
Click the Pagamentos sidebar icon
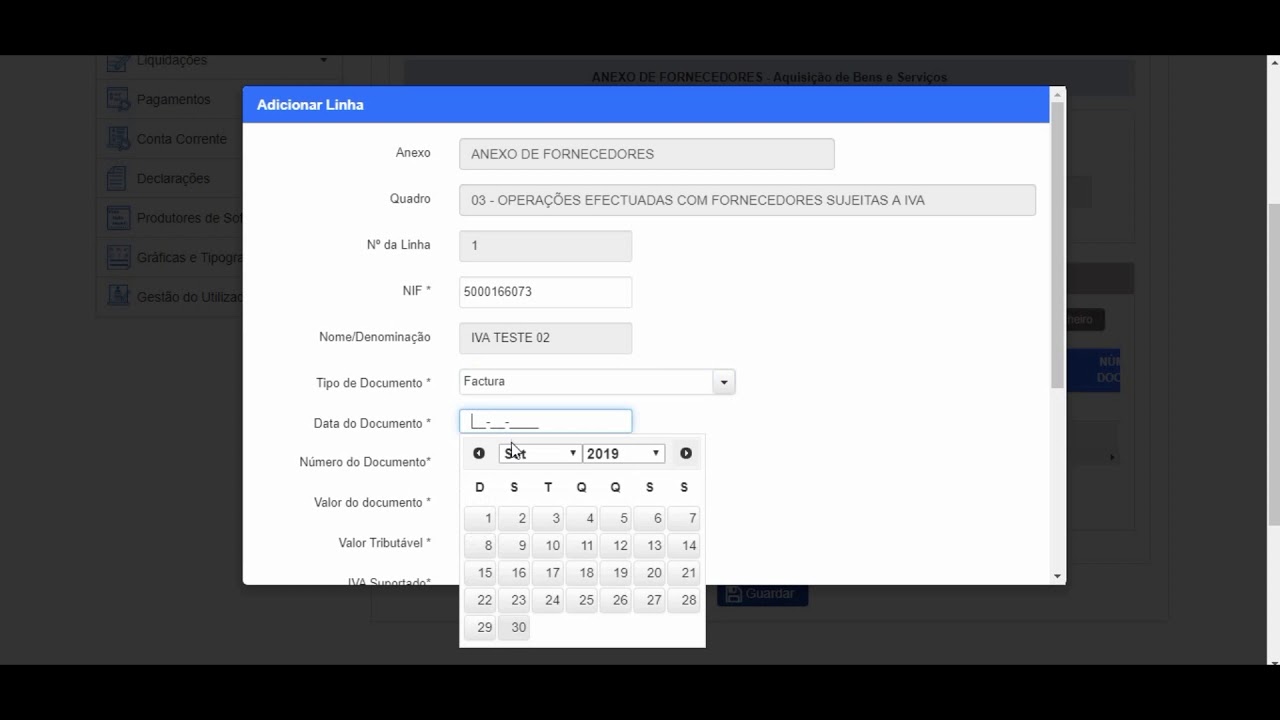119,99
